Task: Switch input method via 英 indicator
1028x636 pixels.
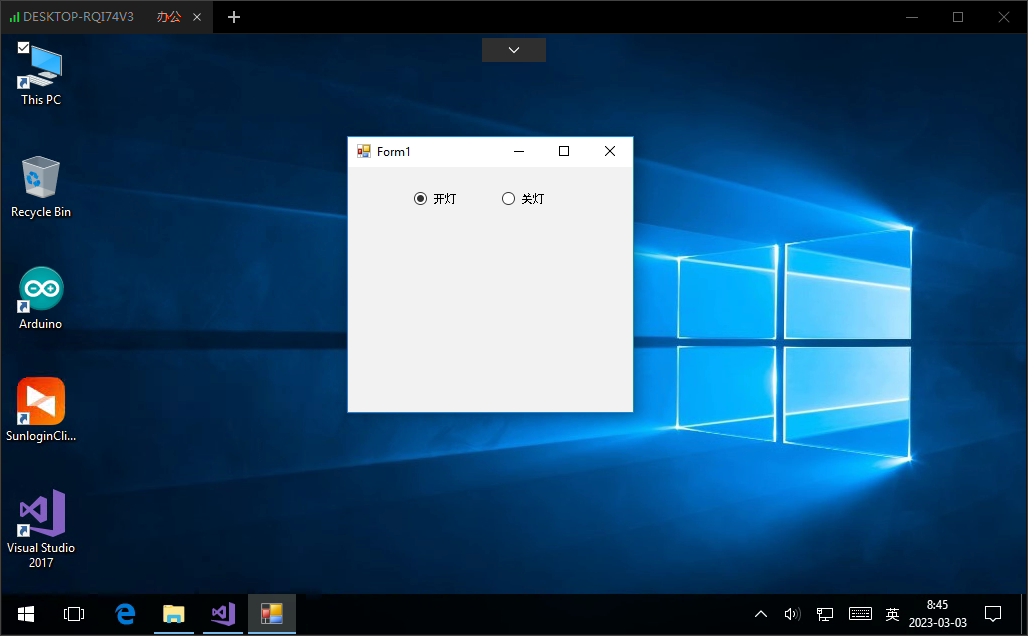Action: tap(892, 614)
